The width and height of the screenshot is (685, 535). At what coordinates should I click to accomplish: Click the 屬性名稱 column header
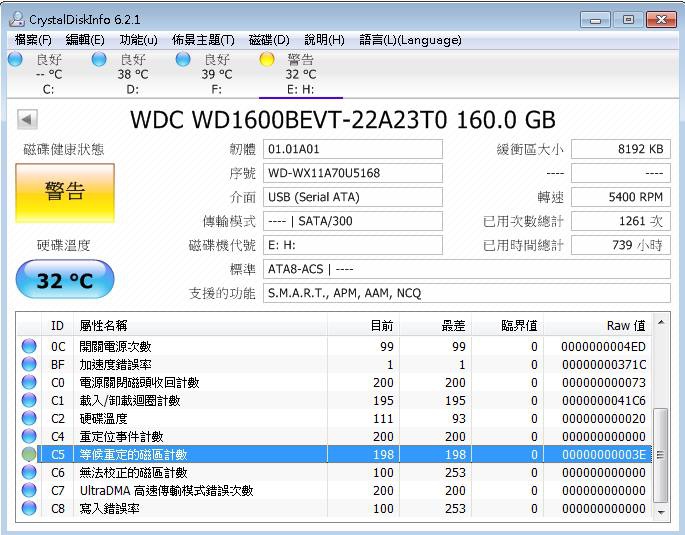pos(200,325)
